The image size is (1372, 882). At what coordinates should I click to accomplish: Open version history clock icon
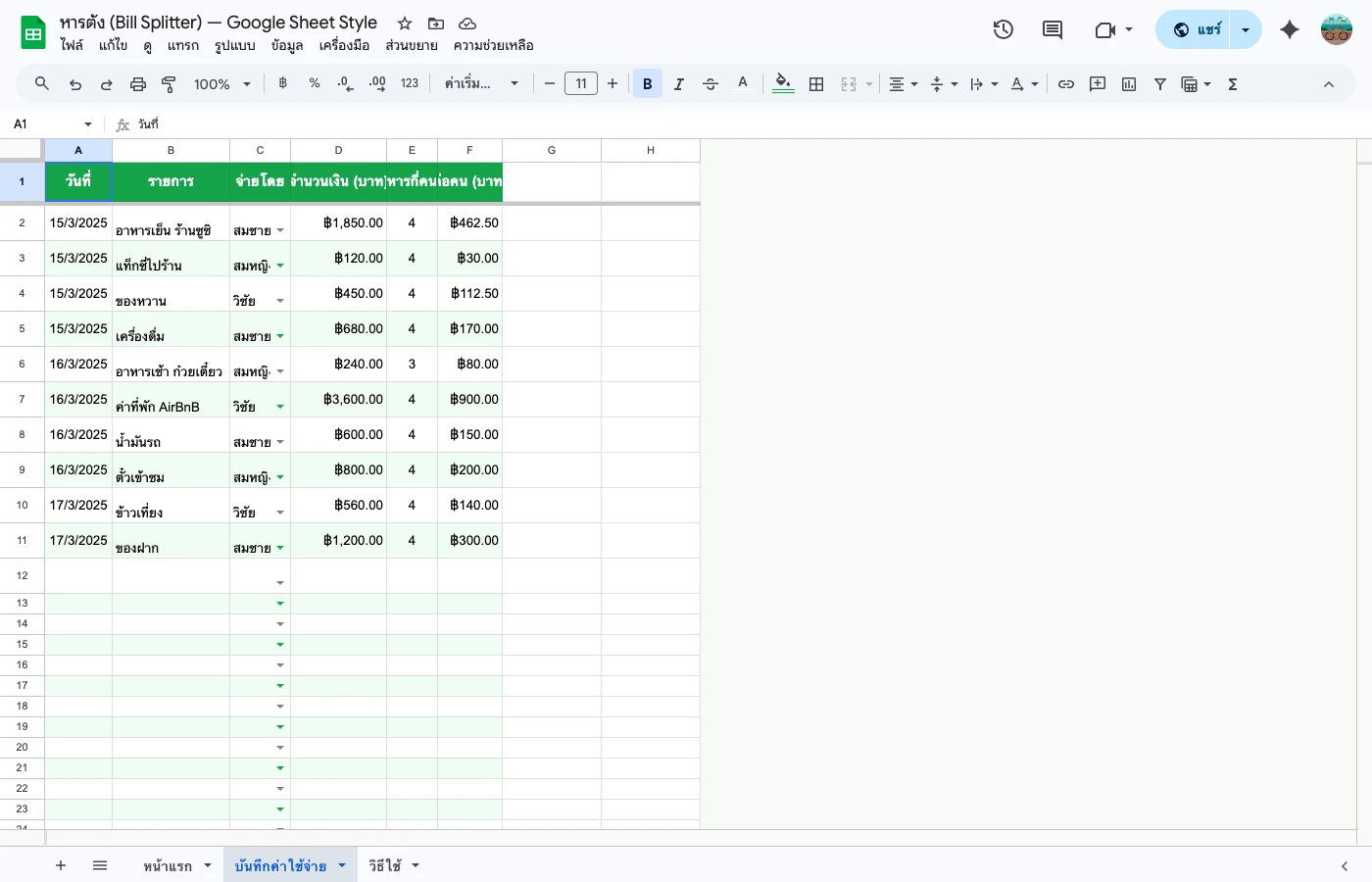(x=1003, y=29)
